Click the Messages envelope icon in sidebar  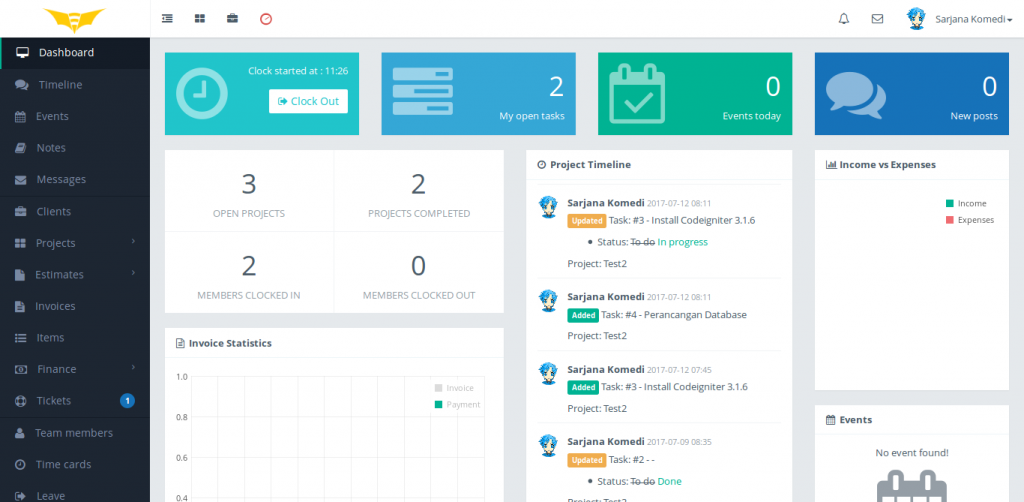click(21, 180)
